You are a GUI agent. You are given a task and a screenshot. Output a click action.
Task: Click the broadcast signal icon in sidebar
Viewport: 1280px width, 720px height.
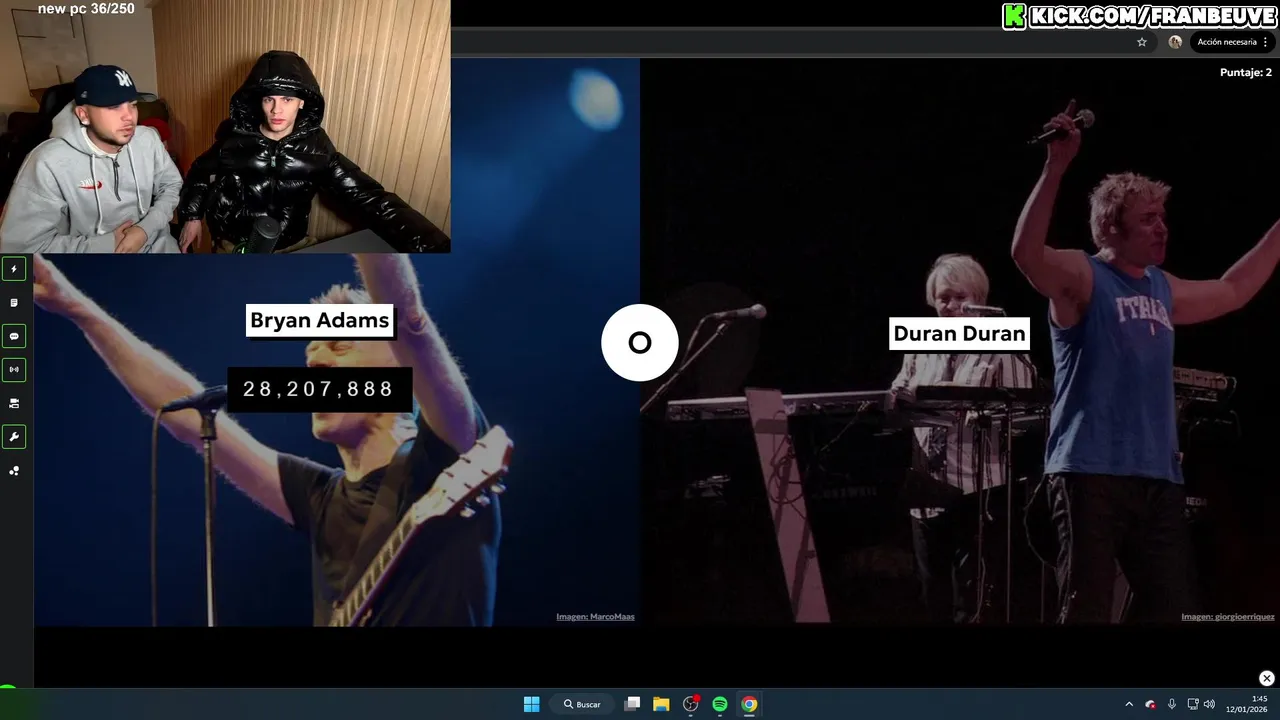point(14,369)
